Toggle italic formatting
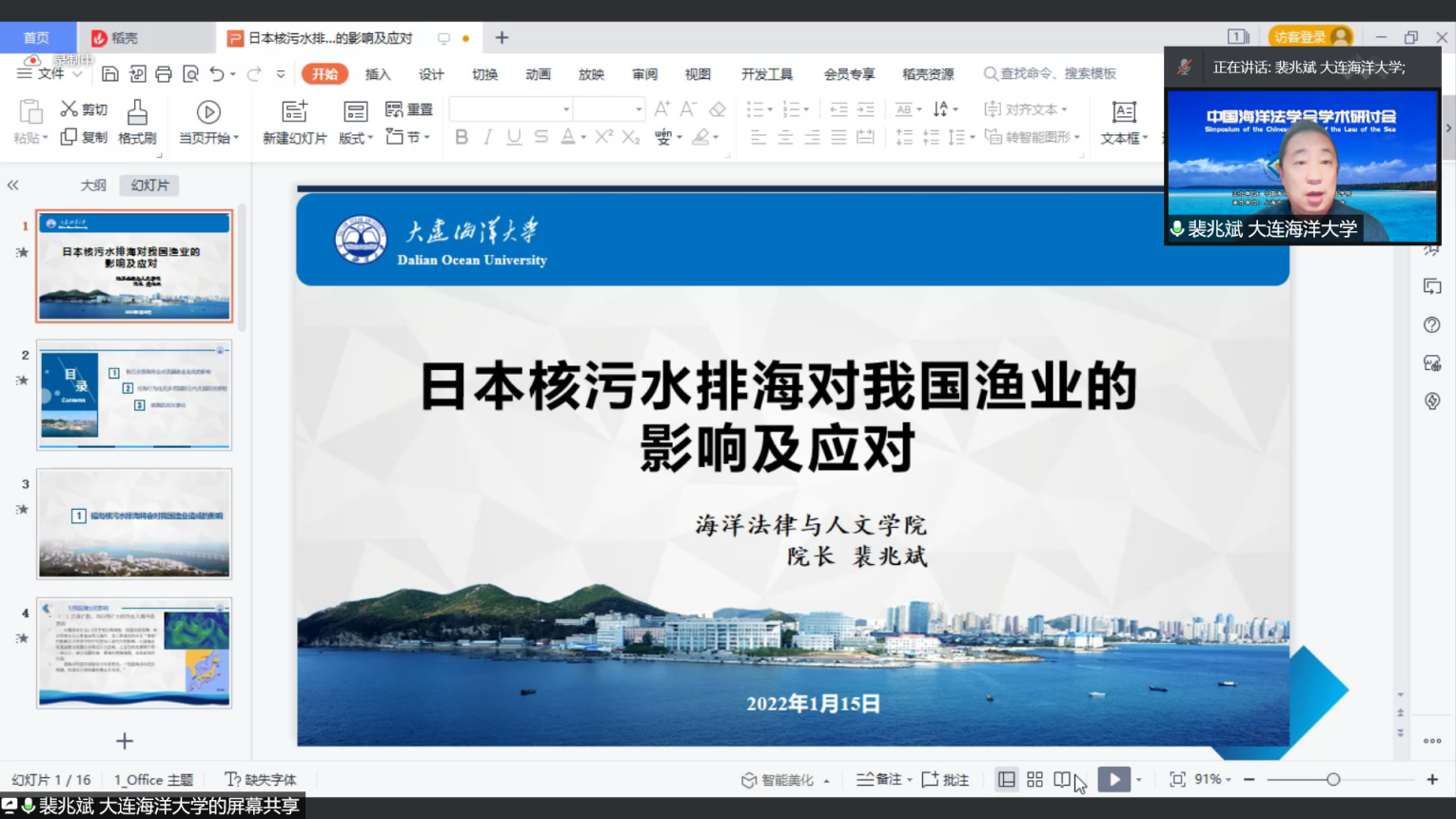 click(487, 137)
